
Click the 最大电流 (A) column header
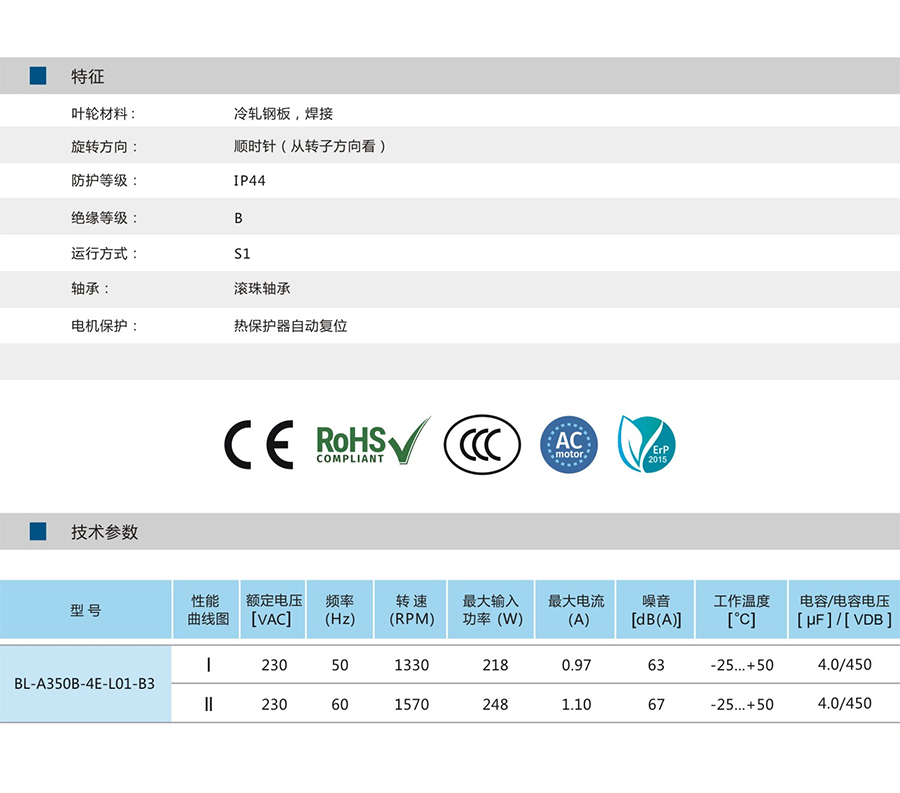576,610
